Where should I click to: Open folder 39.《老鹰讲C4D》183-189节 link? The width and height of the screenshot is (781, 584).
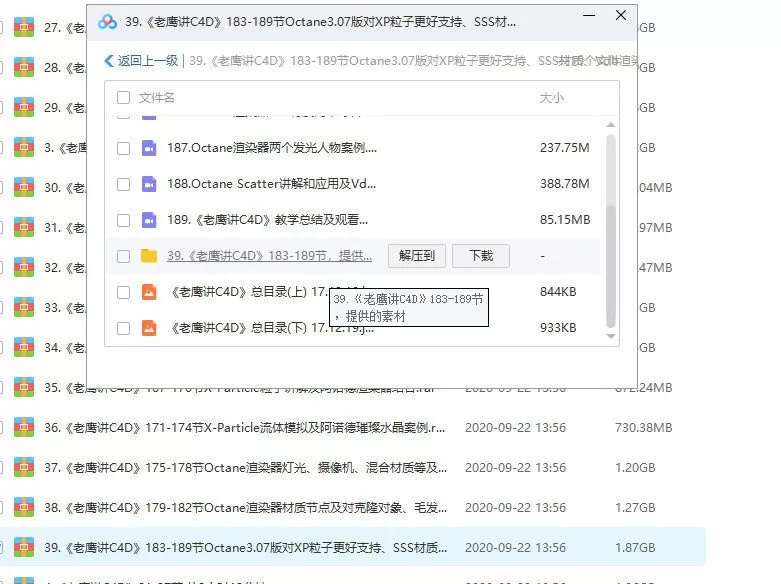270,256
